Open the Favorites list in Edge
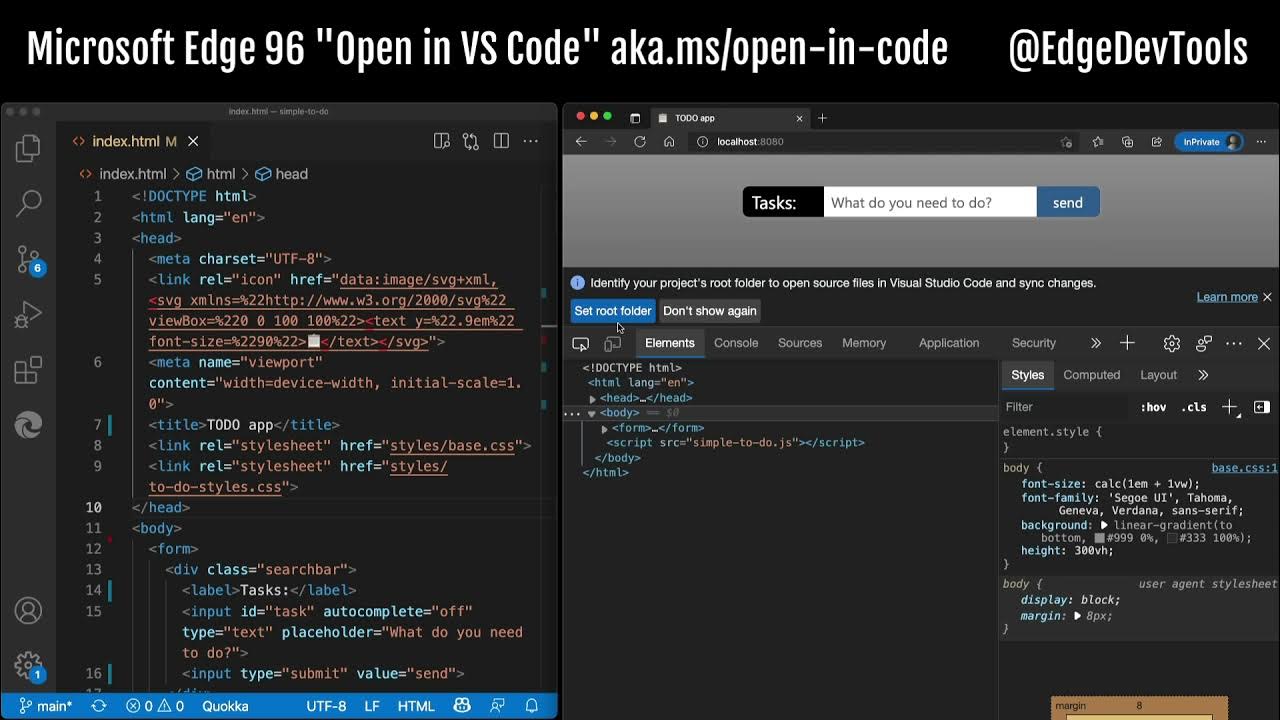Screen dimensions: 1280x720 click(x=1098, y=142)
